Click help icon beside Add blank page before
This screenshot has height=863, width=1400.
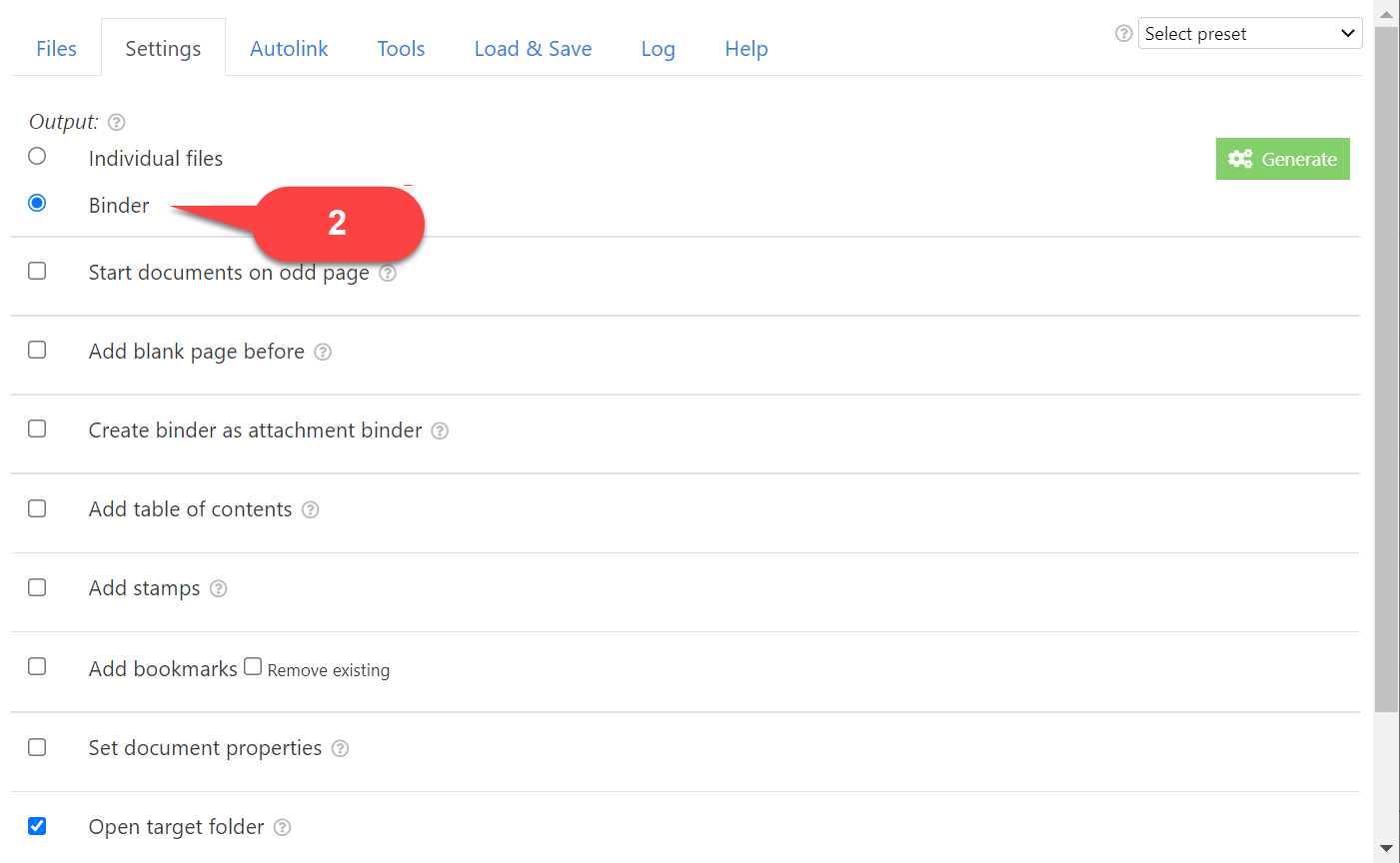[323, 352]
